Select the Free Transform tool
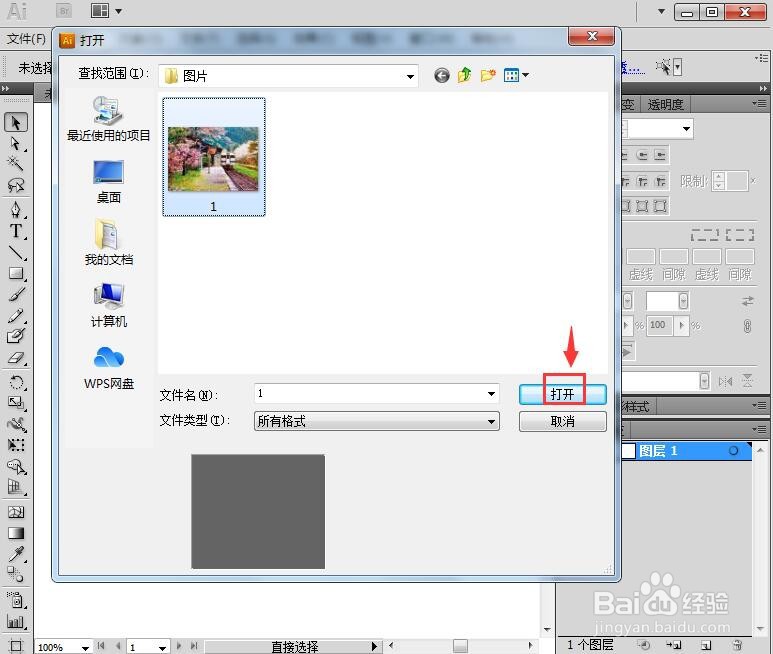The height and width of the screenshot is (654, 773). (16, 446)
